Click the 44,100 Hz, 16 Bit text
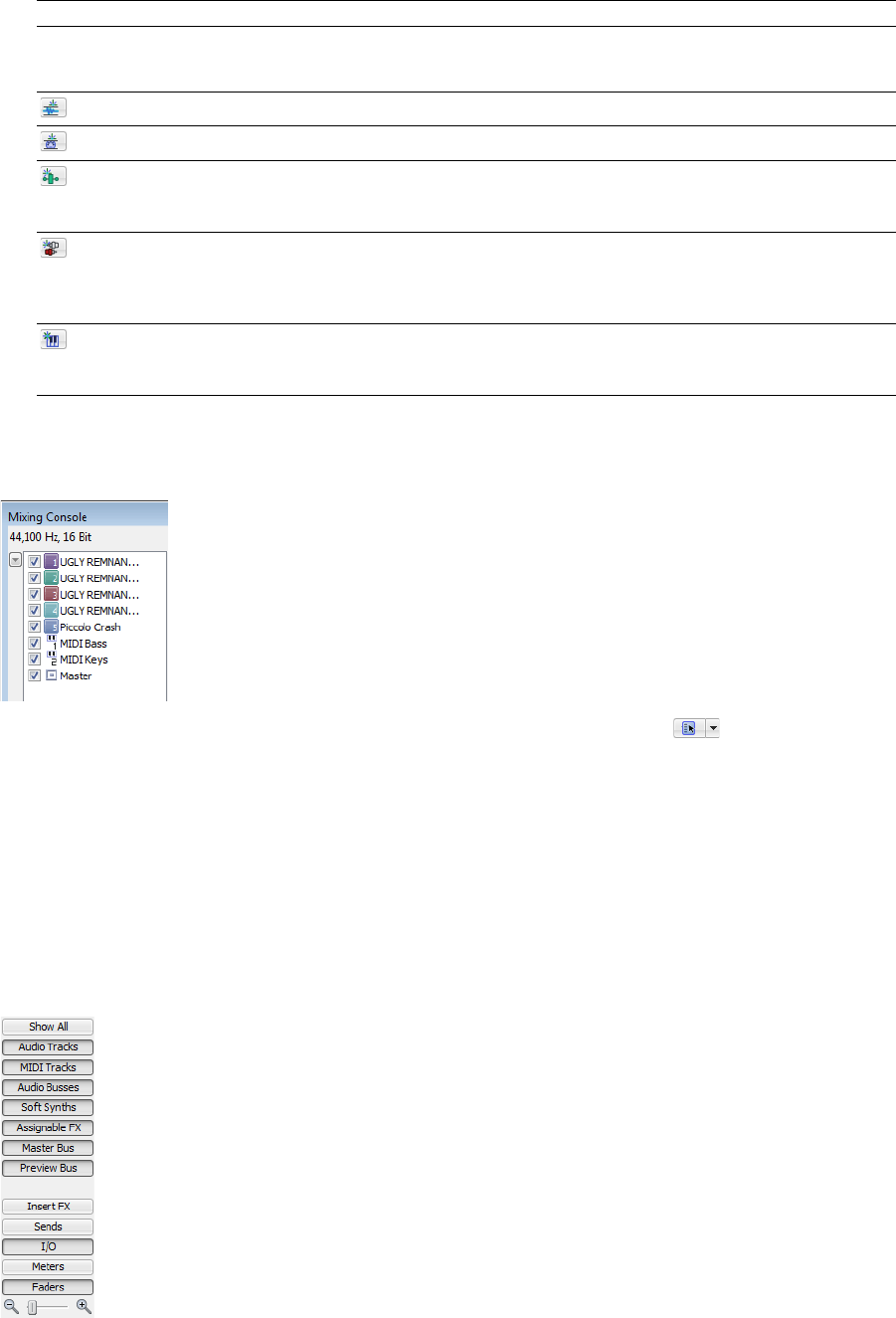 click(x=50, y=537)
